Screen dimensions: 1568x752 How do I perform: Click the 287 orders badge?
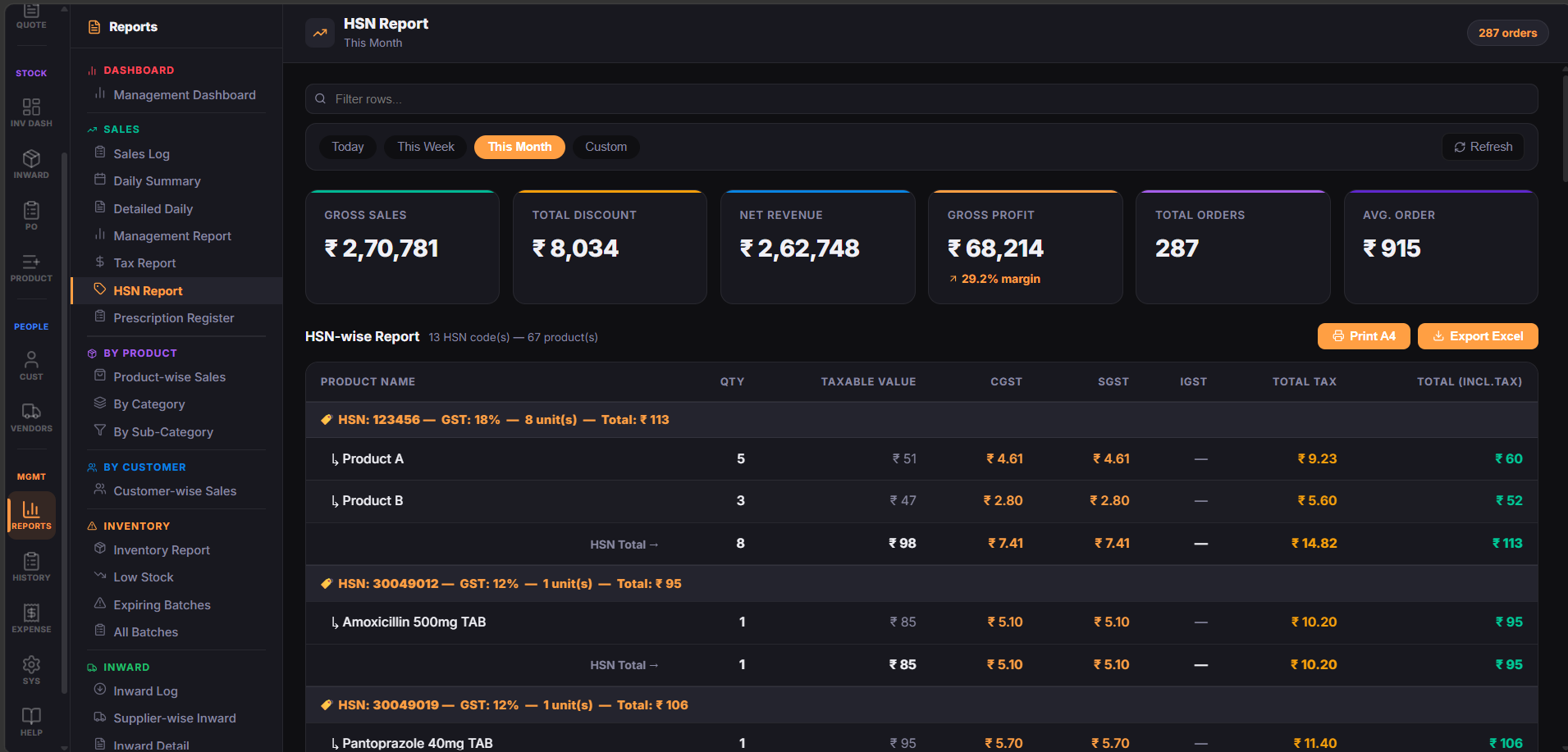click(x=1507, y=33)
